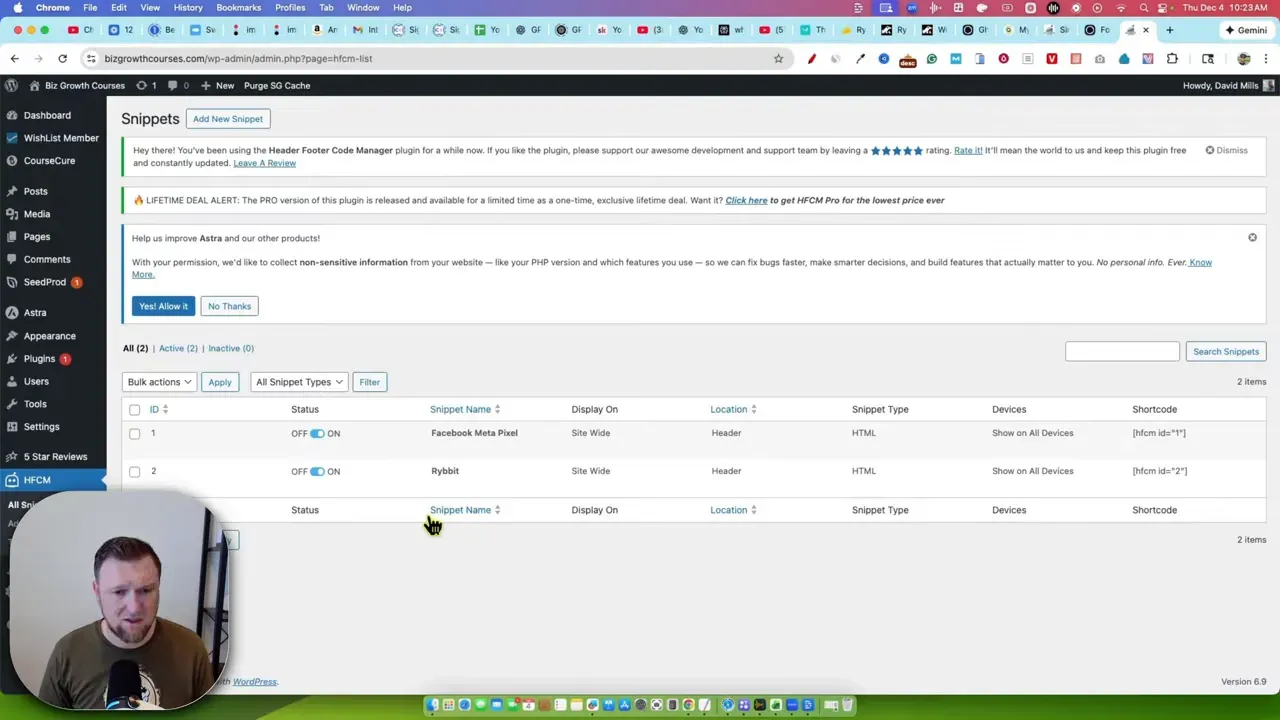Click the Yes! Allow it button
Screen dimensions: 1280x720
pyautogui.click(x=163, y=306)
